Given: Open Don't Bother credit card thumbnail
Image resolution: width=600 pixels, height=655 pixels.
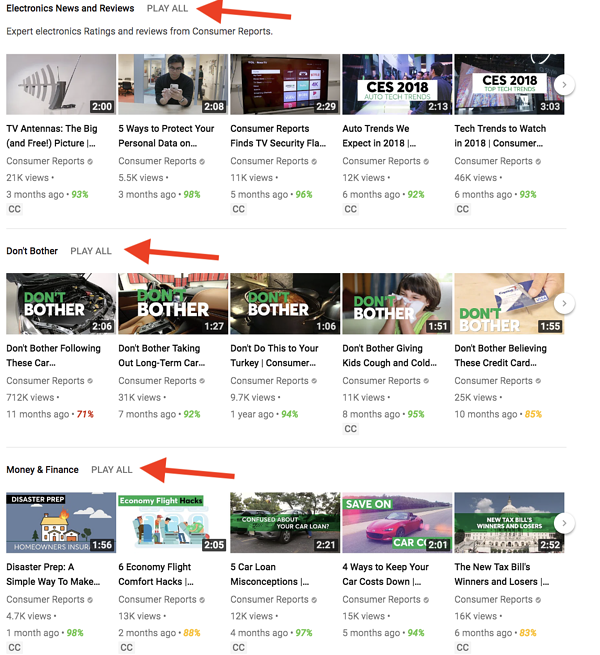Looking at the screenshot, I should point(509,304).
